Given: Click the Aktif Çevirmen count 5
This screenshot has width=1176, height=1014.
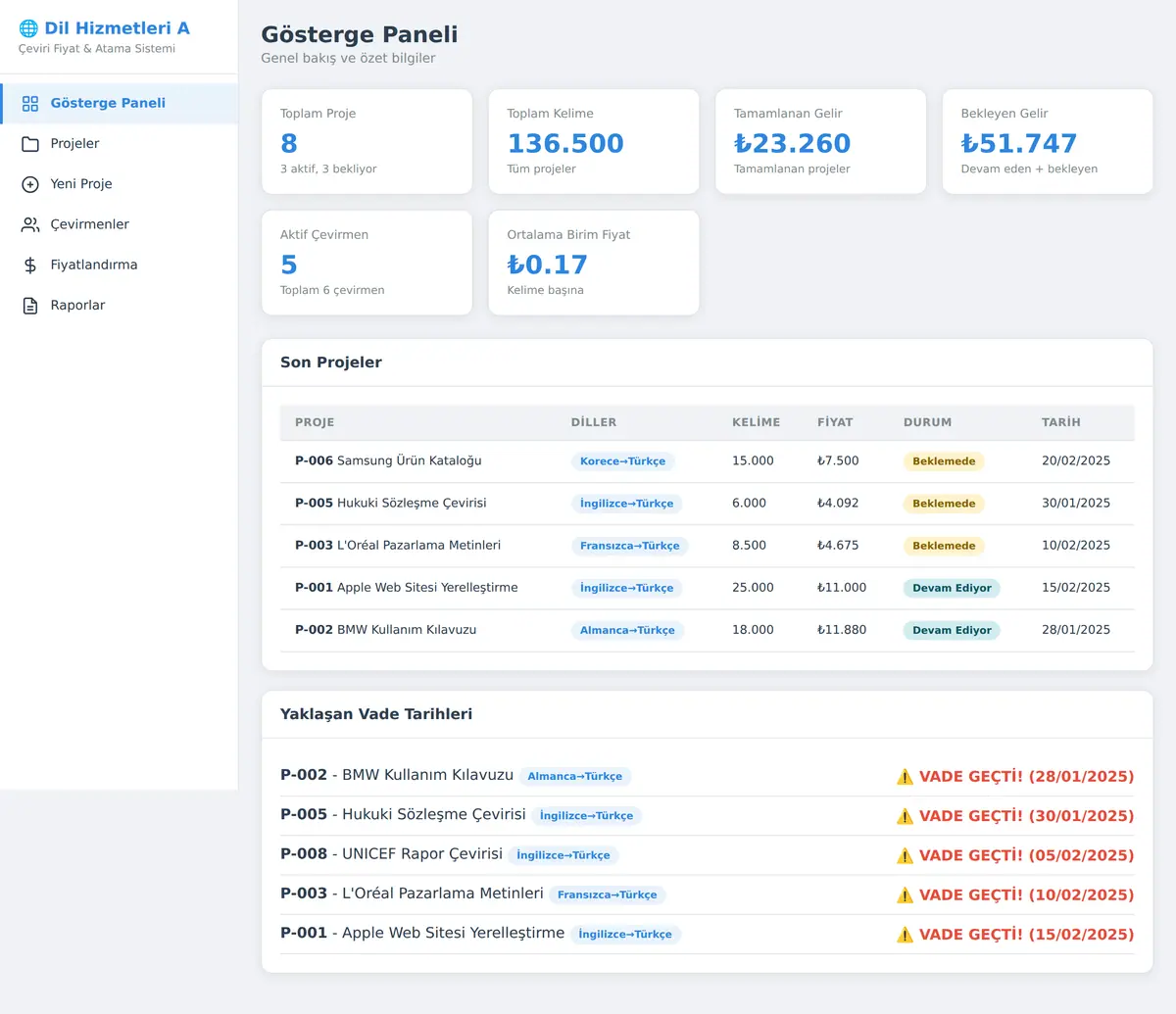Looking at the screenshot, I should pyautogui.click(x=289, y=266).
